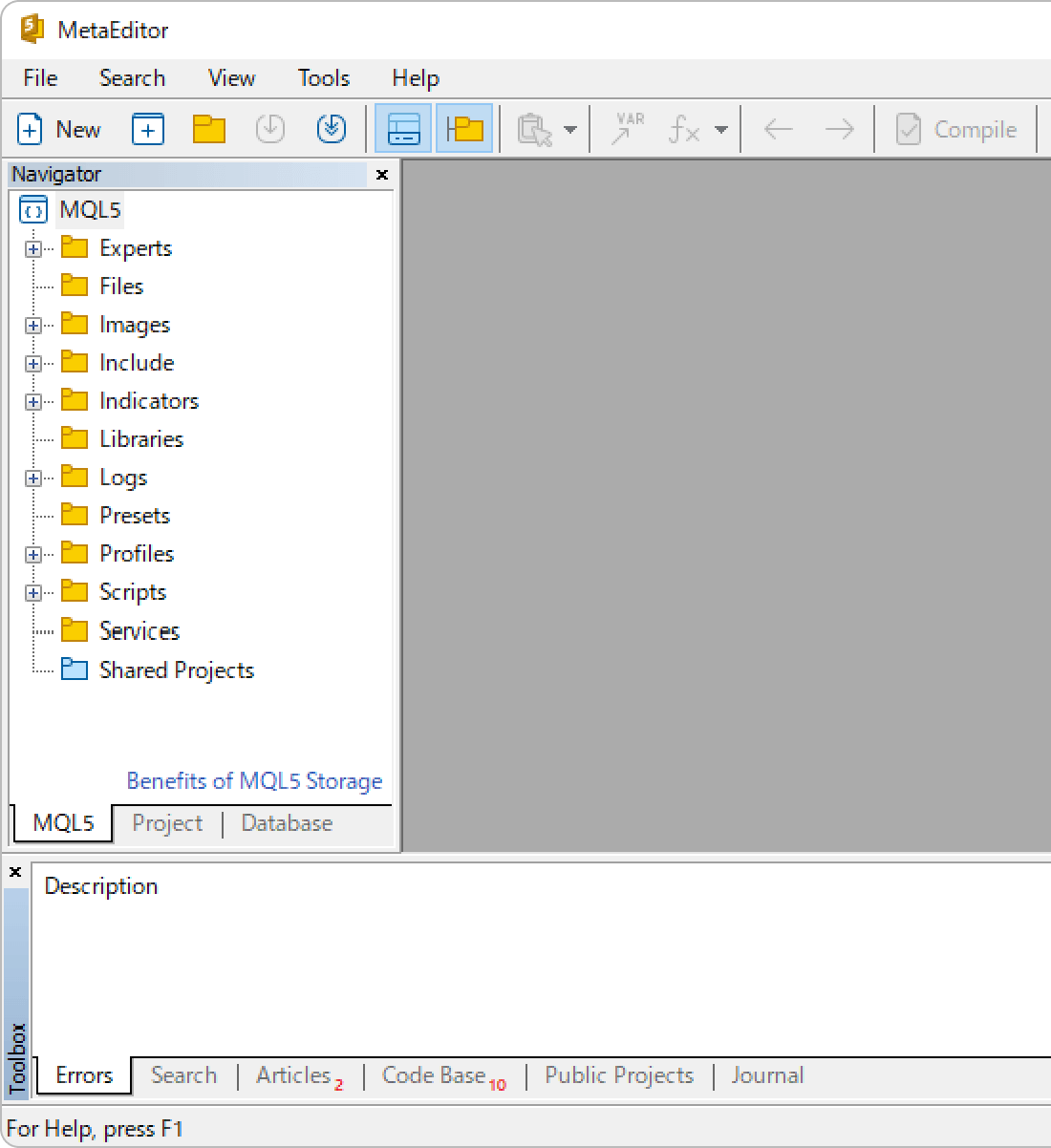
Task: Toggle the Toolbox panel button
Action: (x=403, y=129)
